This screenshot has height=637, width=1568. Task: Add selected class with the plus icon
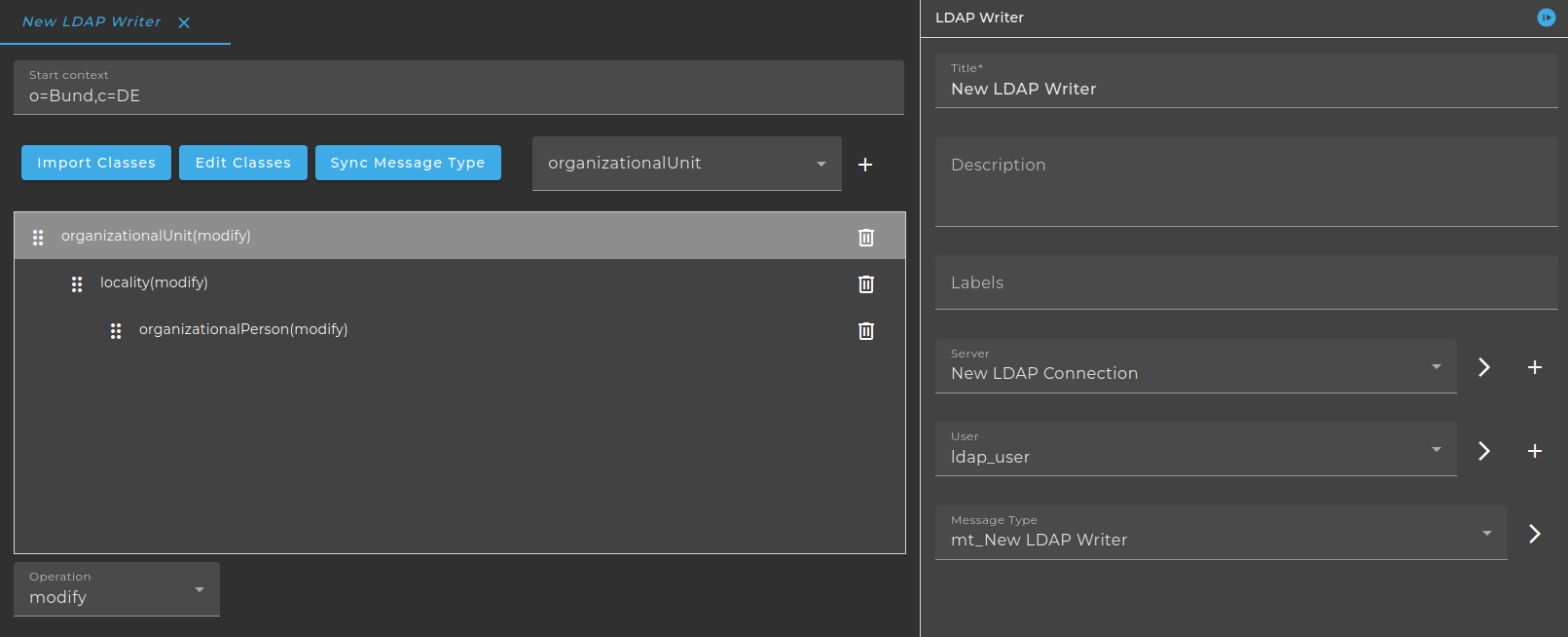coord(865,165)
